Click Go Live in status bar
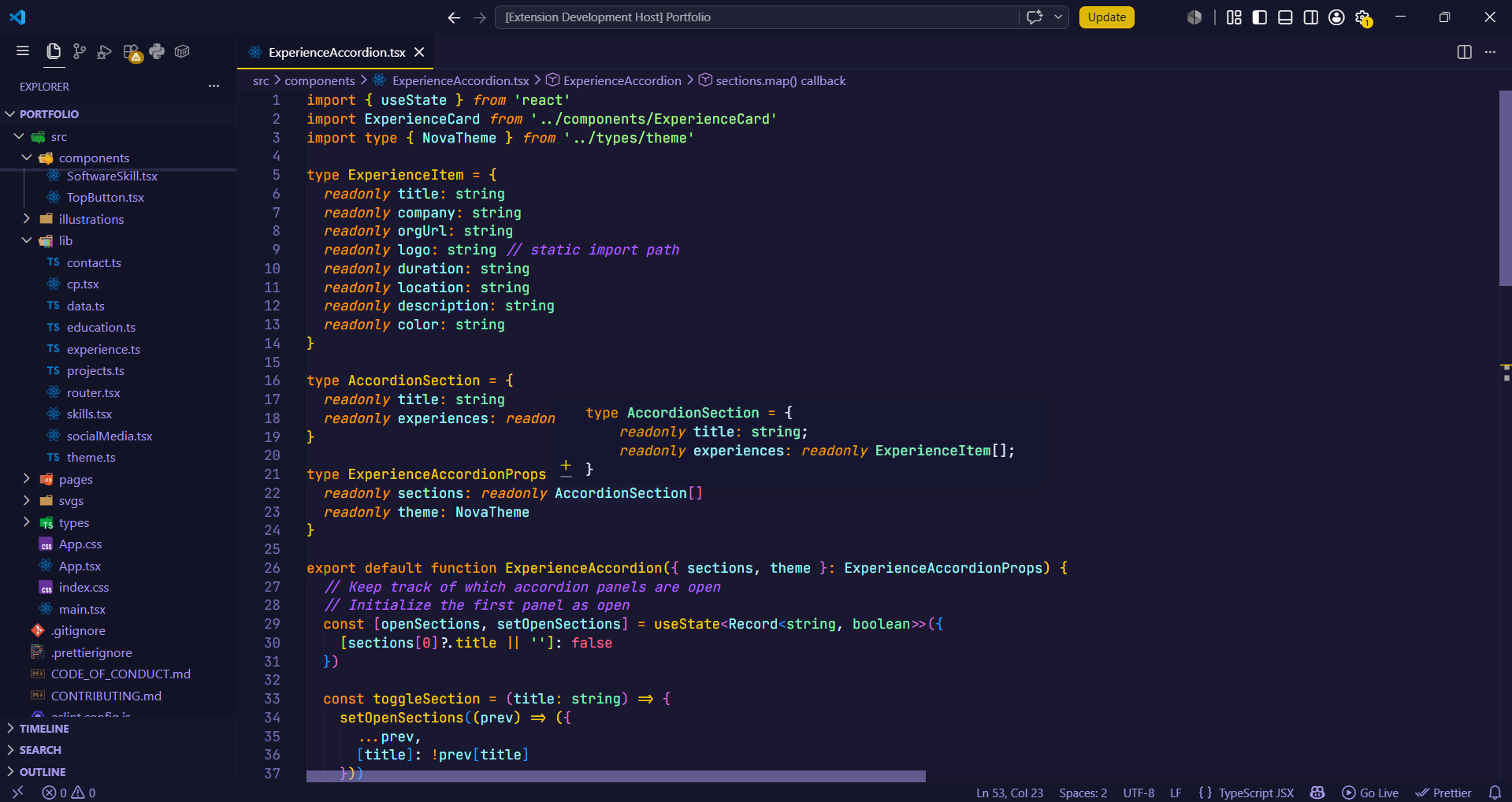The width and height of the screenshot is (1512, 802). pyautogui.click(x=1370, y=793)
